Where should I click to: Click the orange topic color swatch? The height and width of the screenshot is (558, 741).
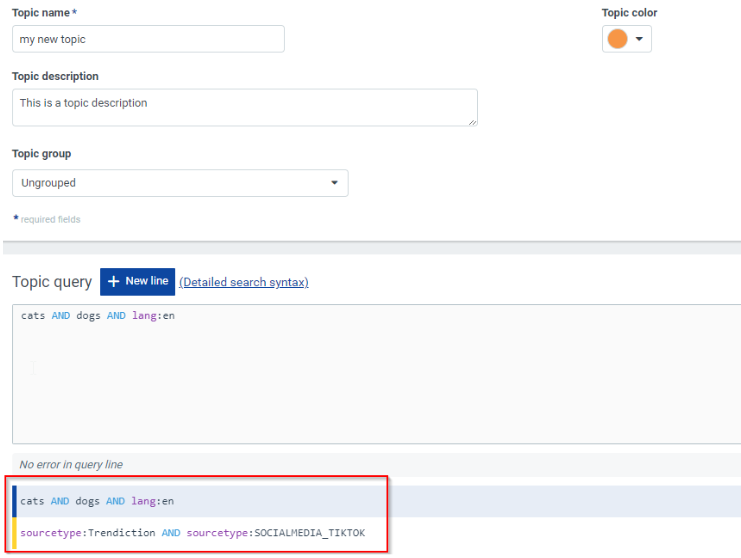[617, 39]
